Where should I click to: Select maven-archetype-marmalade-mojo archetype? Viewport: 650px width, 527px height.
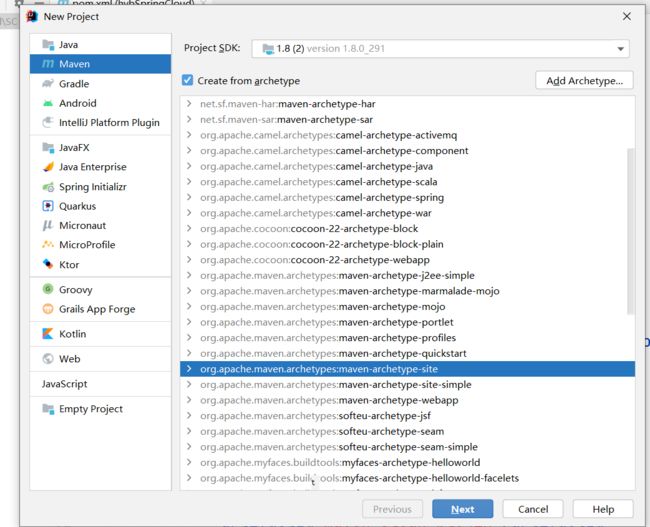coord(407,291)
